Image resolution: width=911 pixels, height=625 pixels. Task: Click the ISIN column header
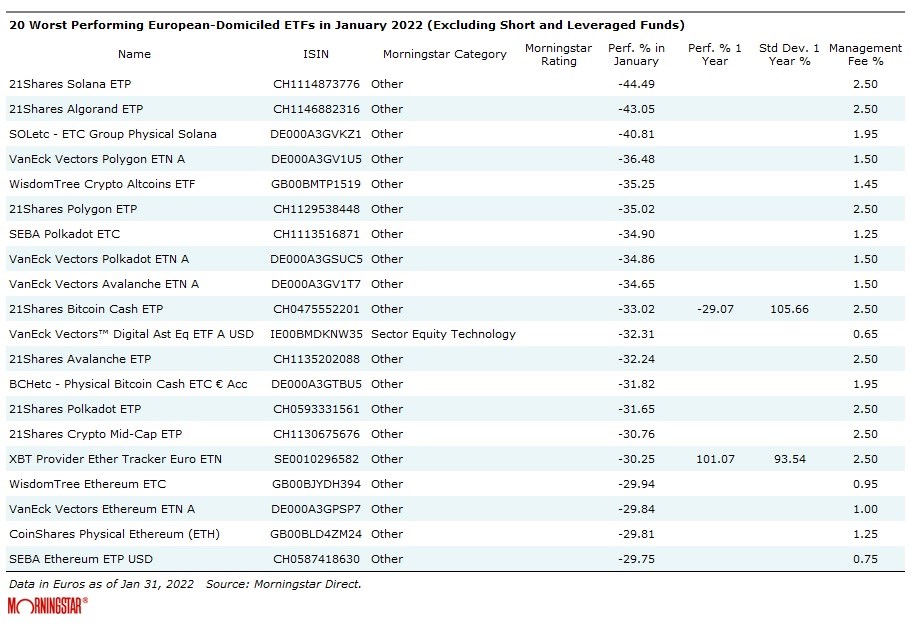coord(314,54)
